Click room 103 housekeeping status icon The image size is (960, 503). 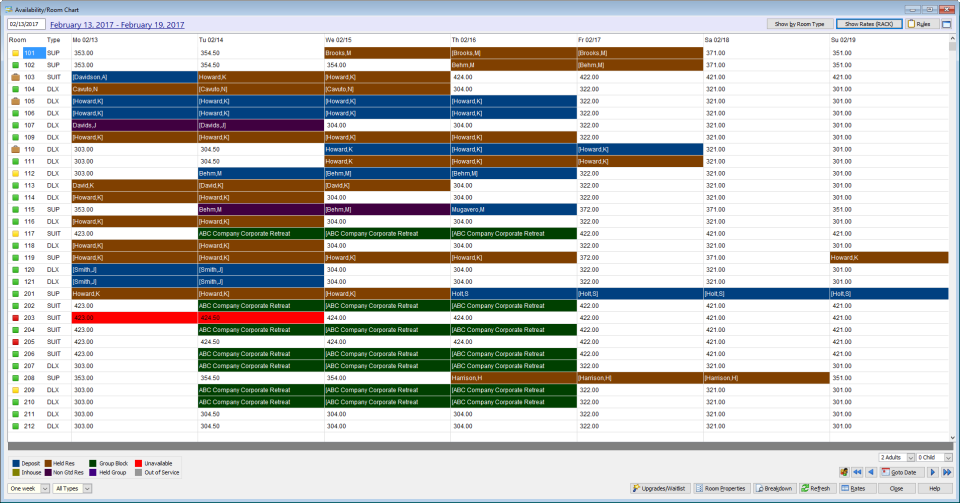click(15, 77)
